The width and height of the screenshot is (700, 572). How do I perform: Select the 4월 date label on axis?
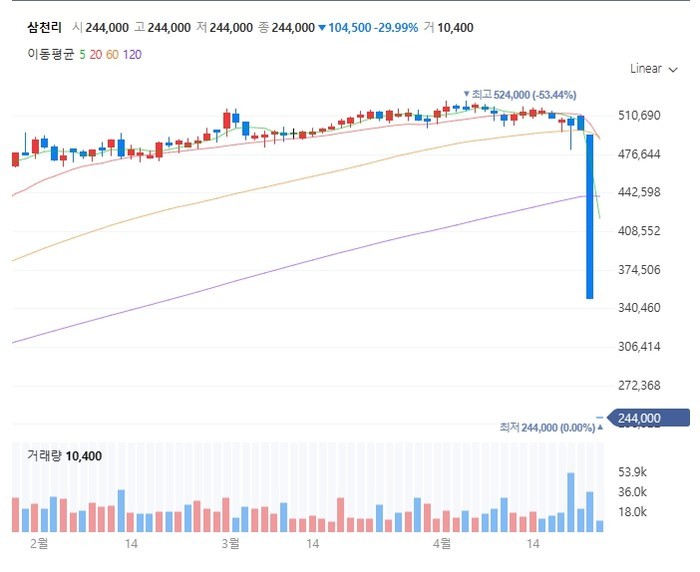tap(440, 544)
